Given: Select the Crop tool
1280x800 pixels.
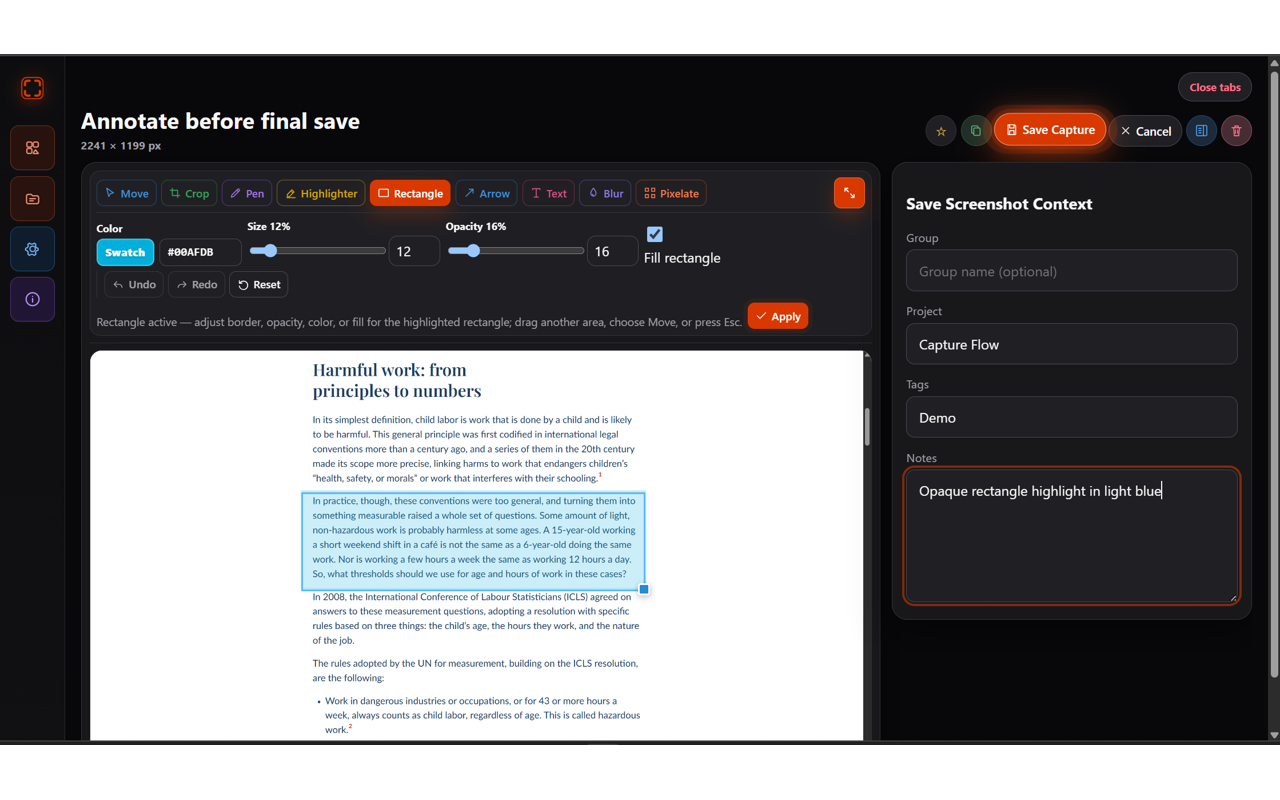Looking at the screenshot, I should click(189, 193).
